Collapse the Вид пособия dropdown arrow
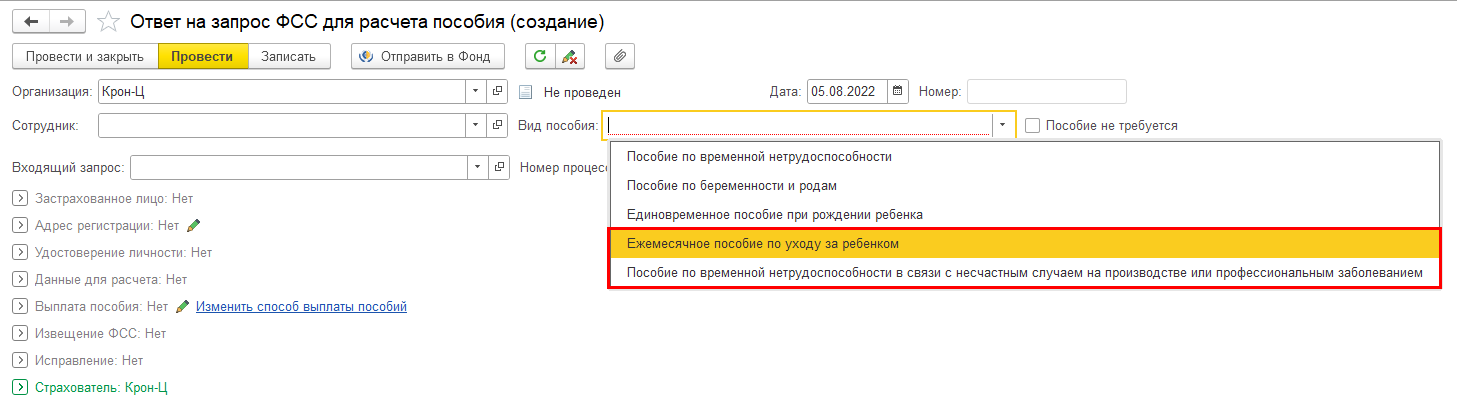The height and width of the screenshot is (404, 1457). point(1003,125)
